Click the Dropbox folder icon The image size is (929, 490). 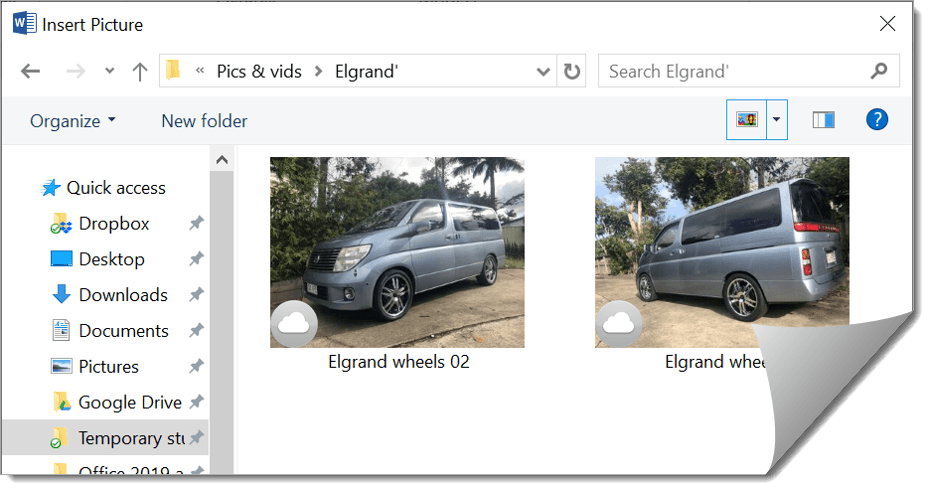pos(61,223)
